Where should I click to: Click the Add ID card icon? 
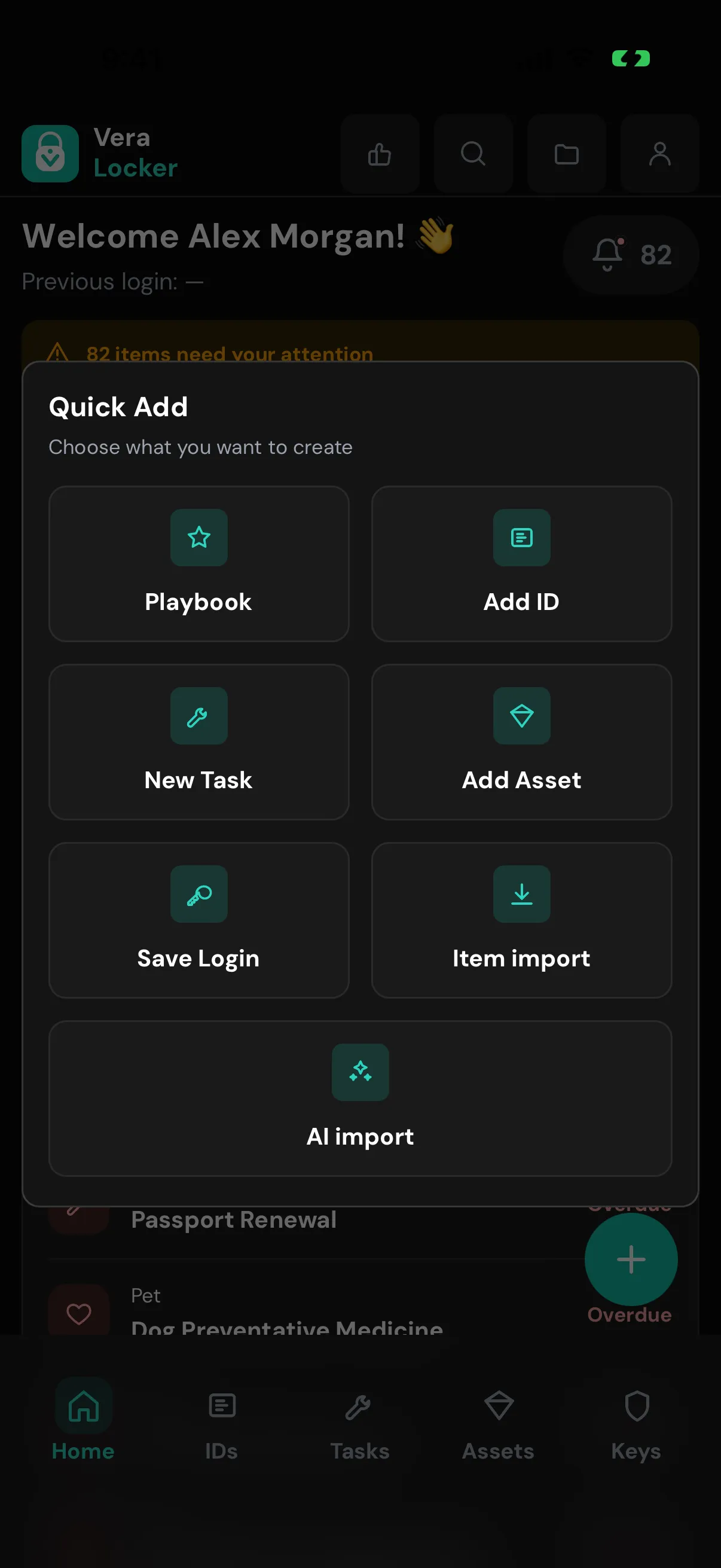tap(521, 538)
